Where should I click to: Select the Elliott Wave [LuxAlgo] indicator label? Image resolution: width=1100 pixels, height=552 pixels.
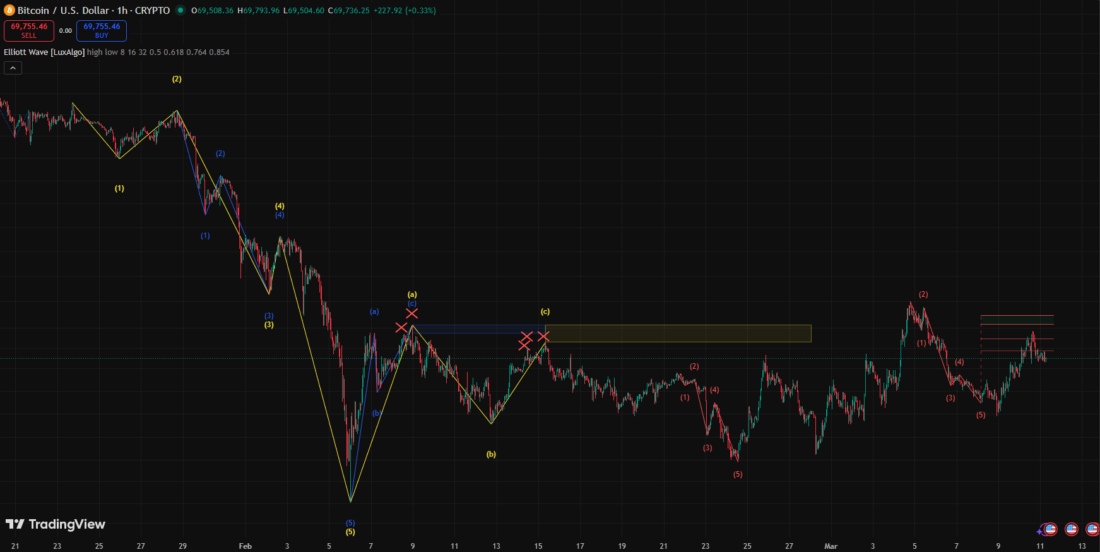(44, 53)
